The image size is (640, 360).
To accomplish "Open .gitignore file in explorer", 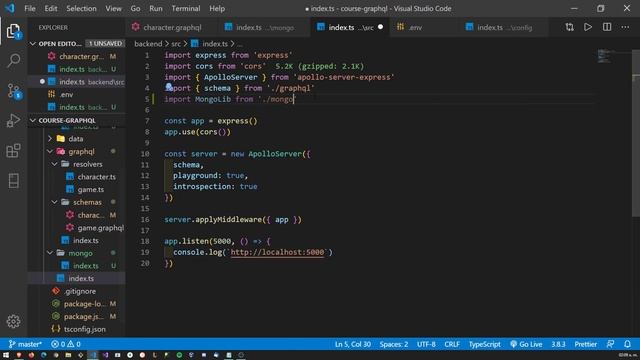I will [x=80, y=291].
